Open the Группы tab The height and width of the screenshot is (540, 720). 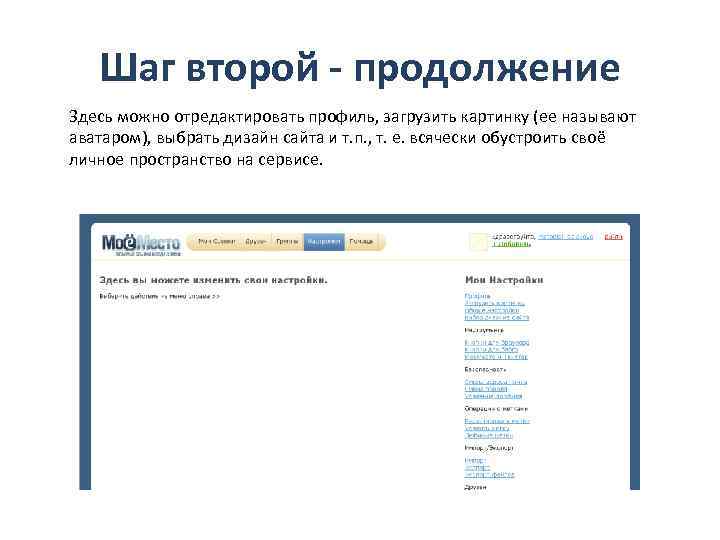click(287, 242)
